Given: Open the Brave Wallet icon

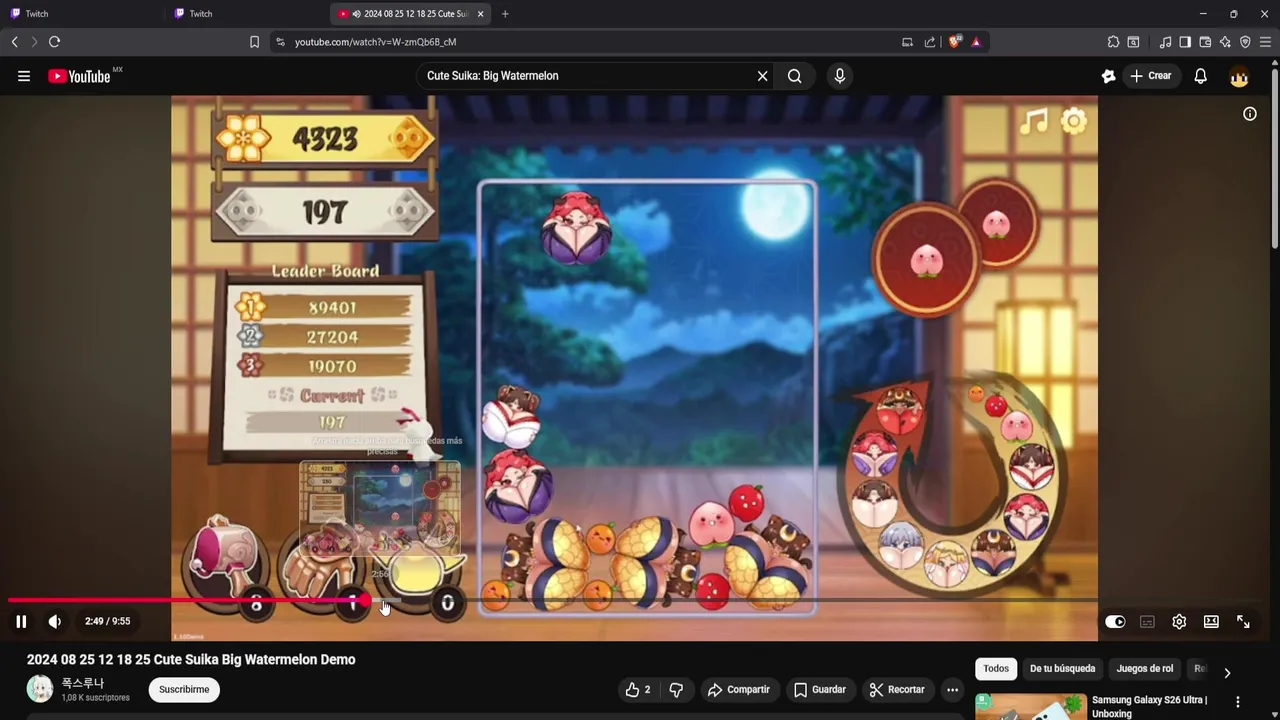Looking at the screenshot, I should [x=1205, y=42].
